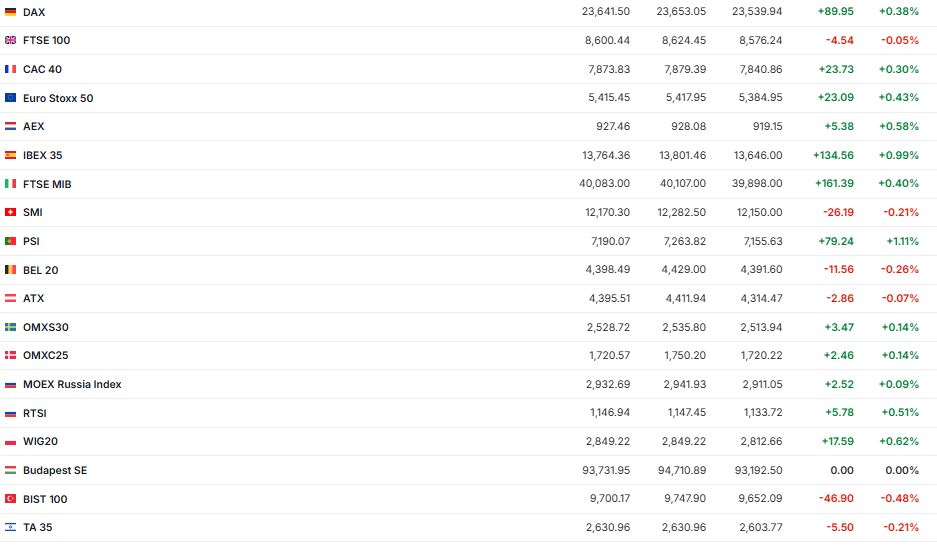937x547 pixels.
Task: Select the WIG20 index name
Action: 39,441
